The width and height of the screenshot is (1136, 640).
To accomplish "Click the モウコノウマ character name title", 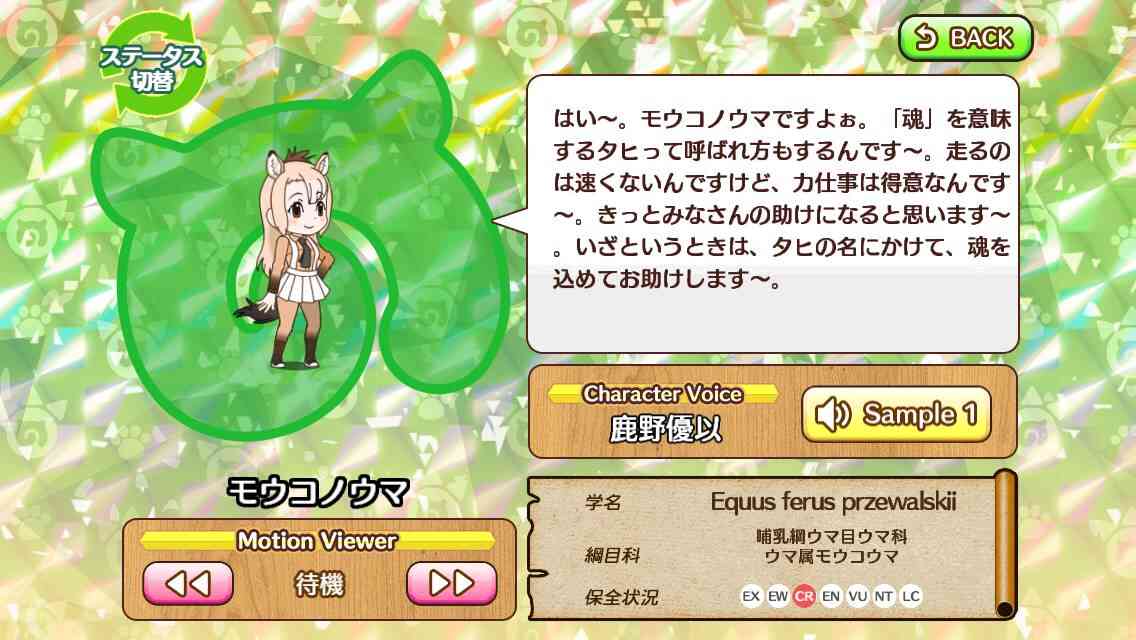I will click(319, 493).
